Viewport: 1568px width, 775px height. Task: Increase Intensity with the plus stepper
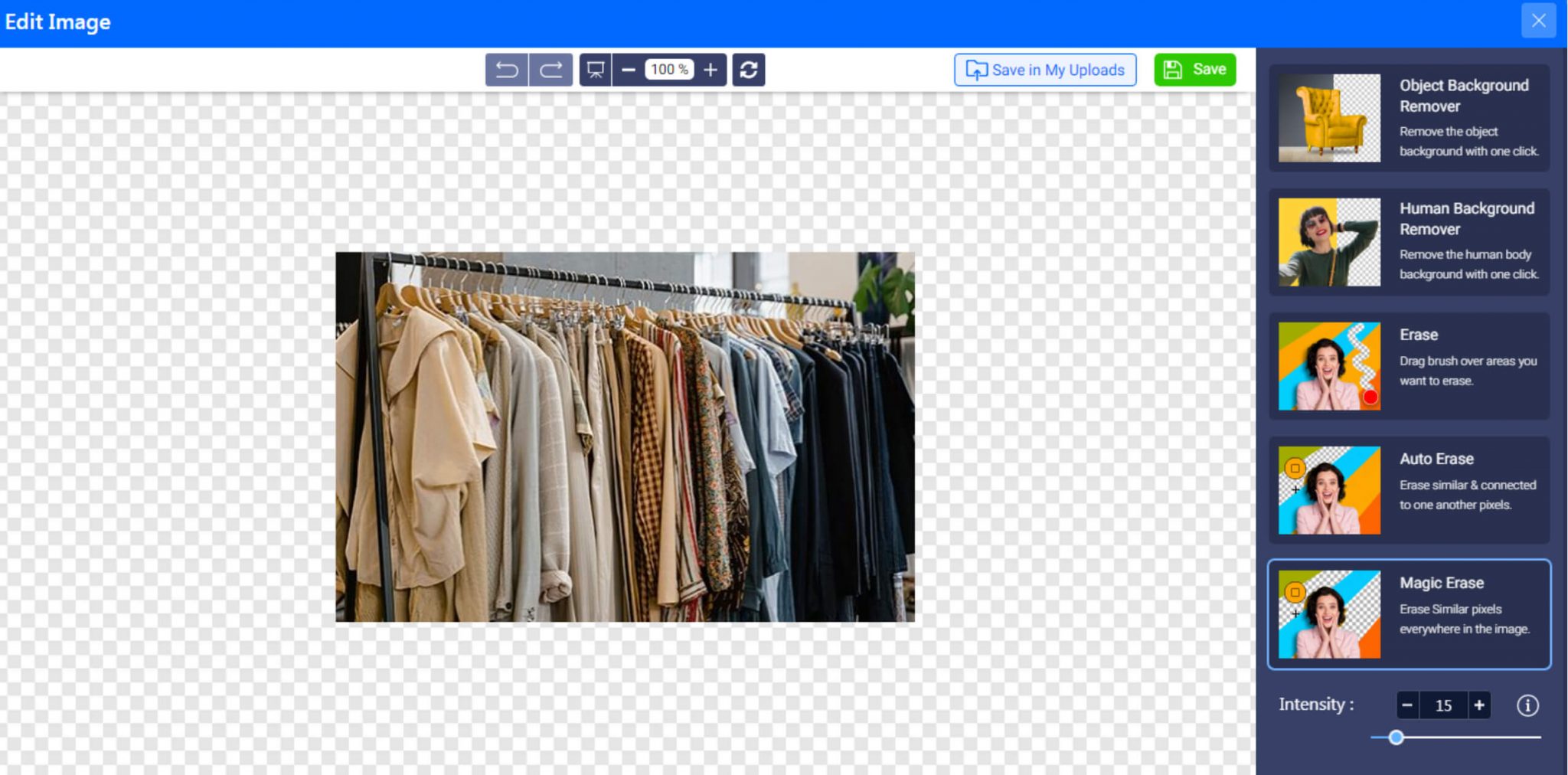pos(1479,705)
